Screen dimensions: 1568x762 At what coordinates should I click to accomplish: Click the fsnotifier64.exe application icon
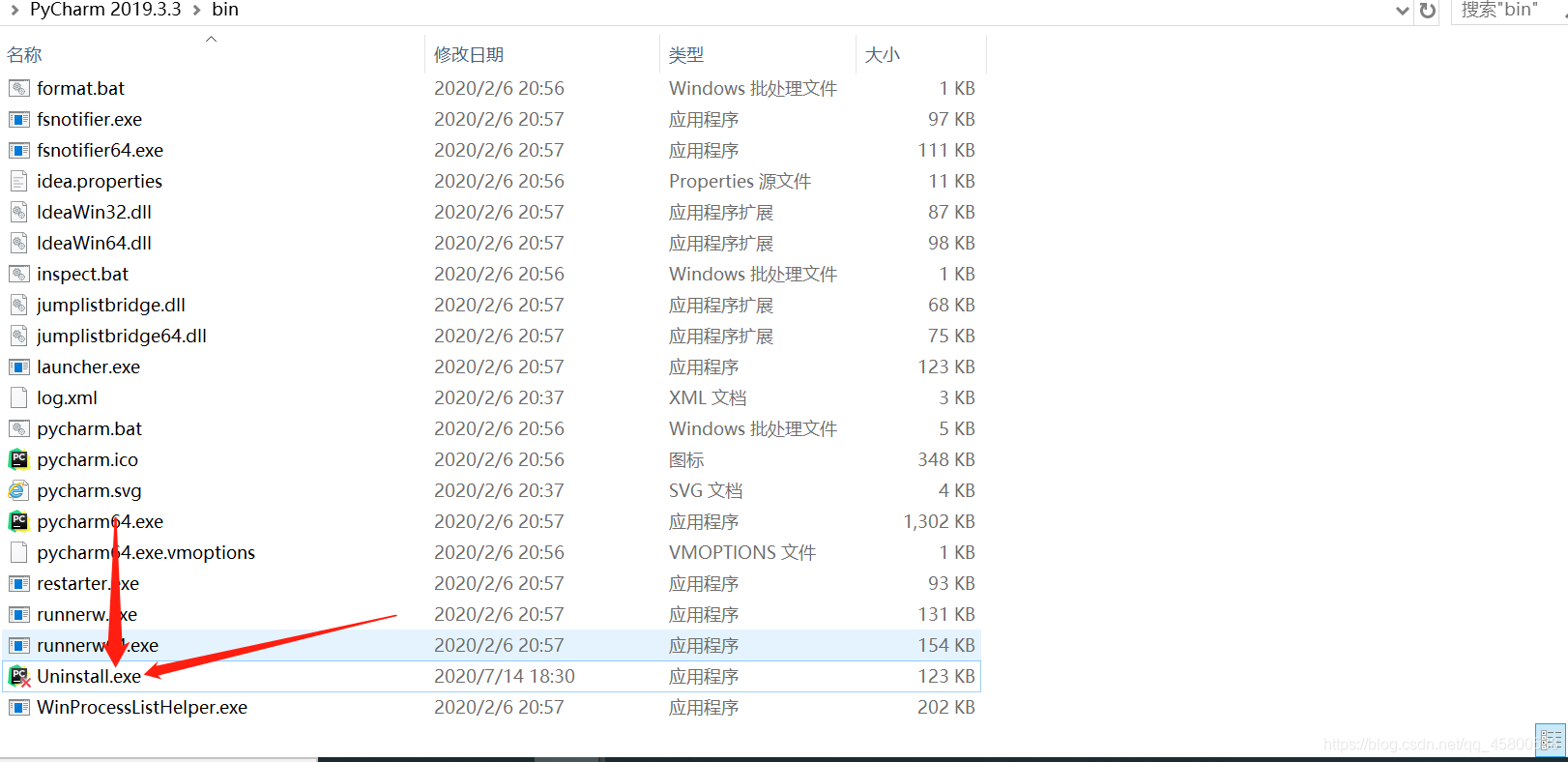tap(18, 150)
